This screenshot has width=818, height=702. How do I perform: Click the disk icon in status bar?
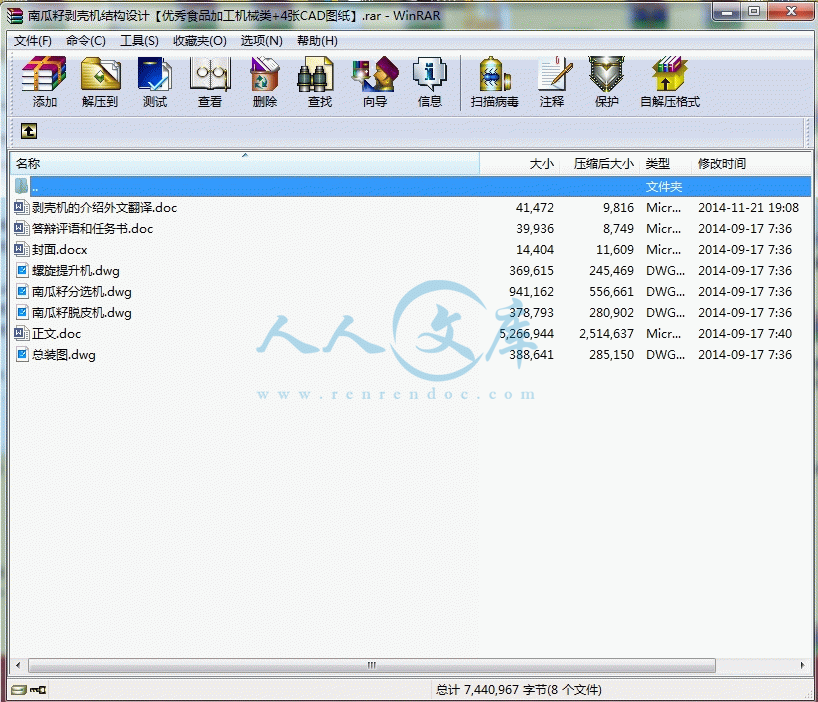point(19,690)
